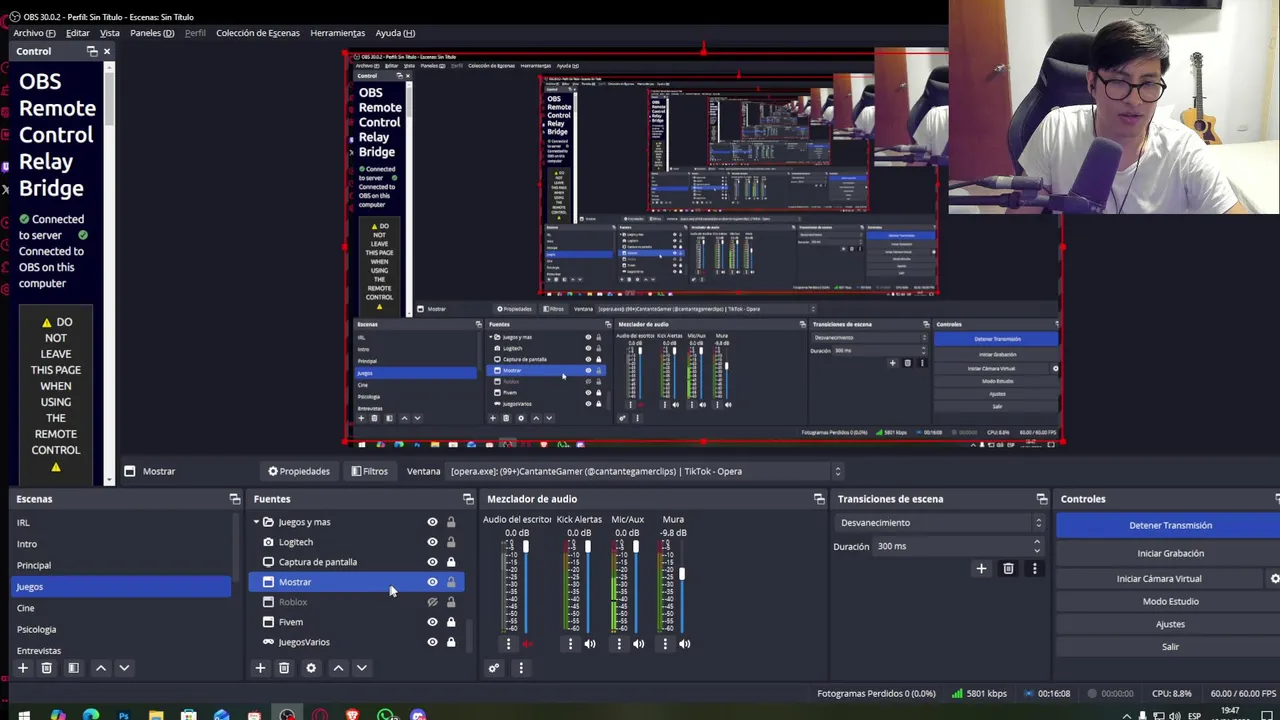
Task: Move selected source down in Fuentes
Action: [362, 668]
